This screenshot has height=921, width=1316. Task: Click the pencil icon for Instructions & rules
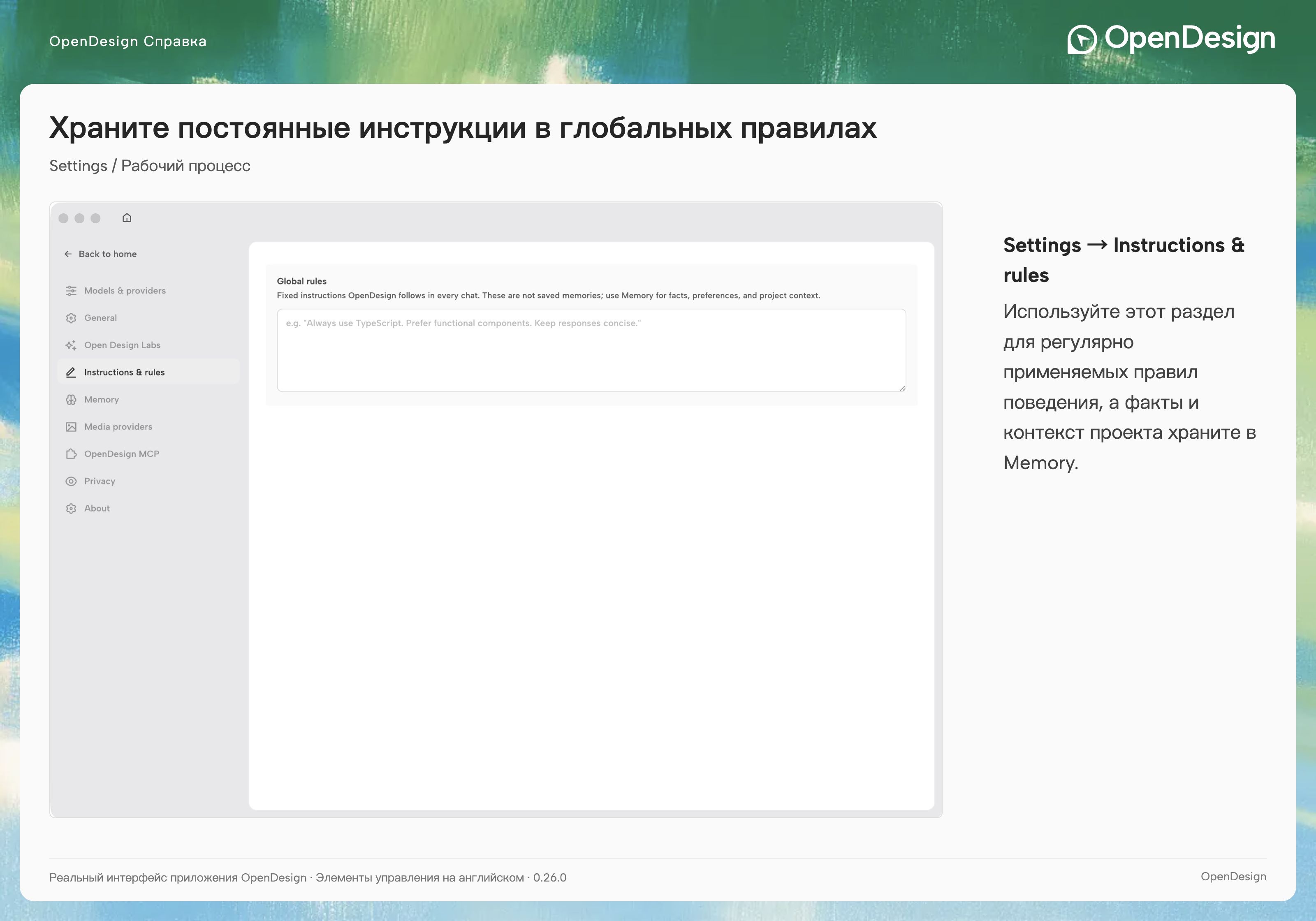[71, 373]
